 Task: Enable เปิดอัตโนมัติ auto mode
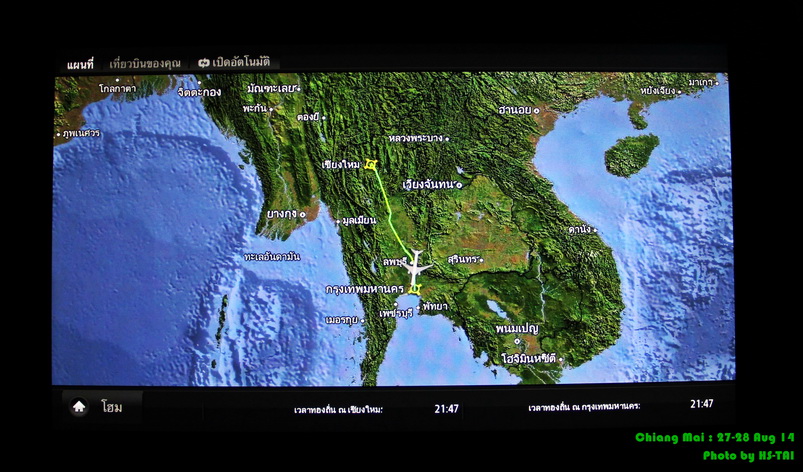click(x=241, y=63)
